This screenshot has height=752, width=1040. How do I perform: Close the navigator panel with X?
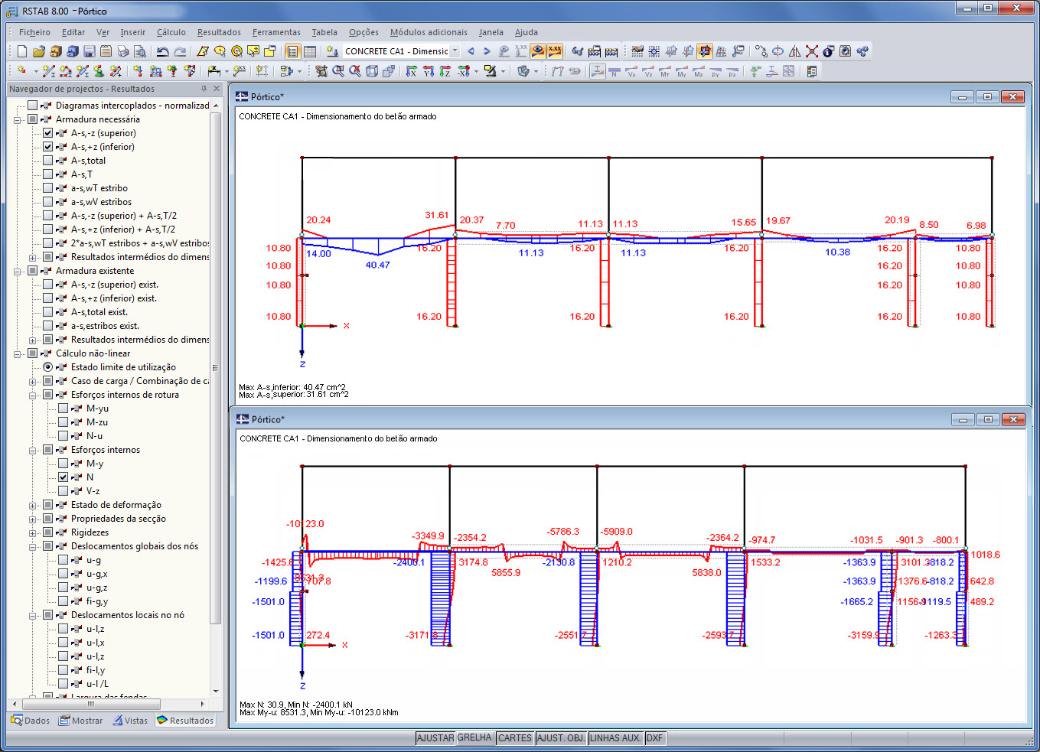click(216, 88)
